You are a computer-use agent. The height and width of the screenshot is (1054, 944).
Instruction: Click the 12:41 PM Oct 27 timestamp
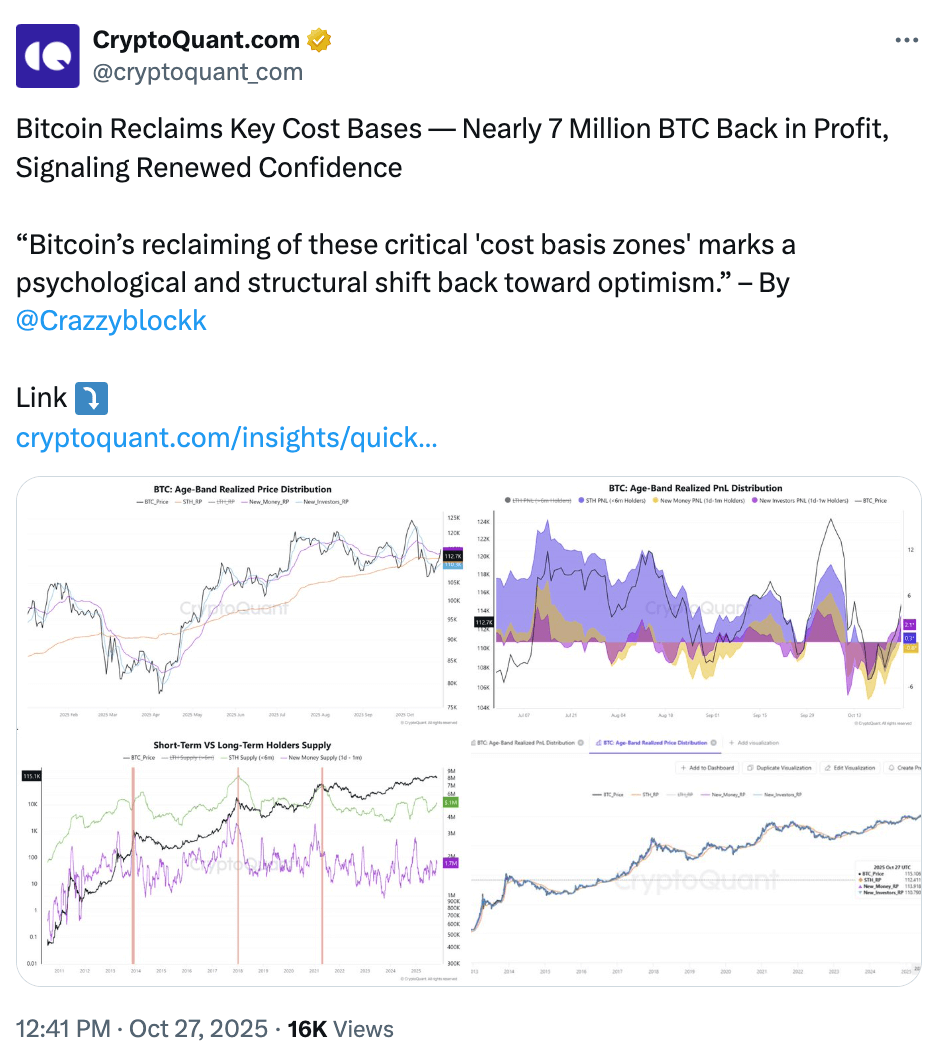[x=141, y=1029]
